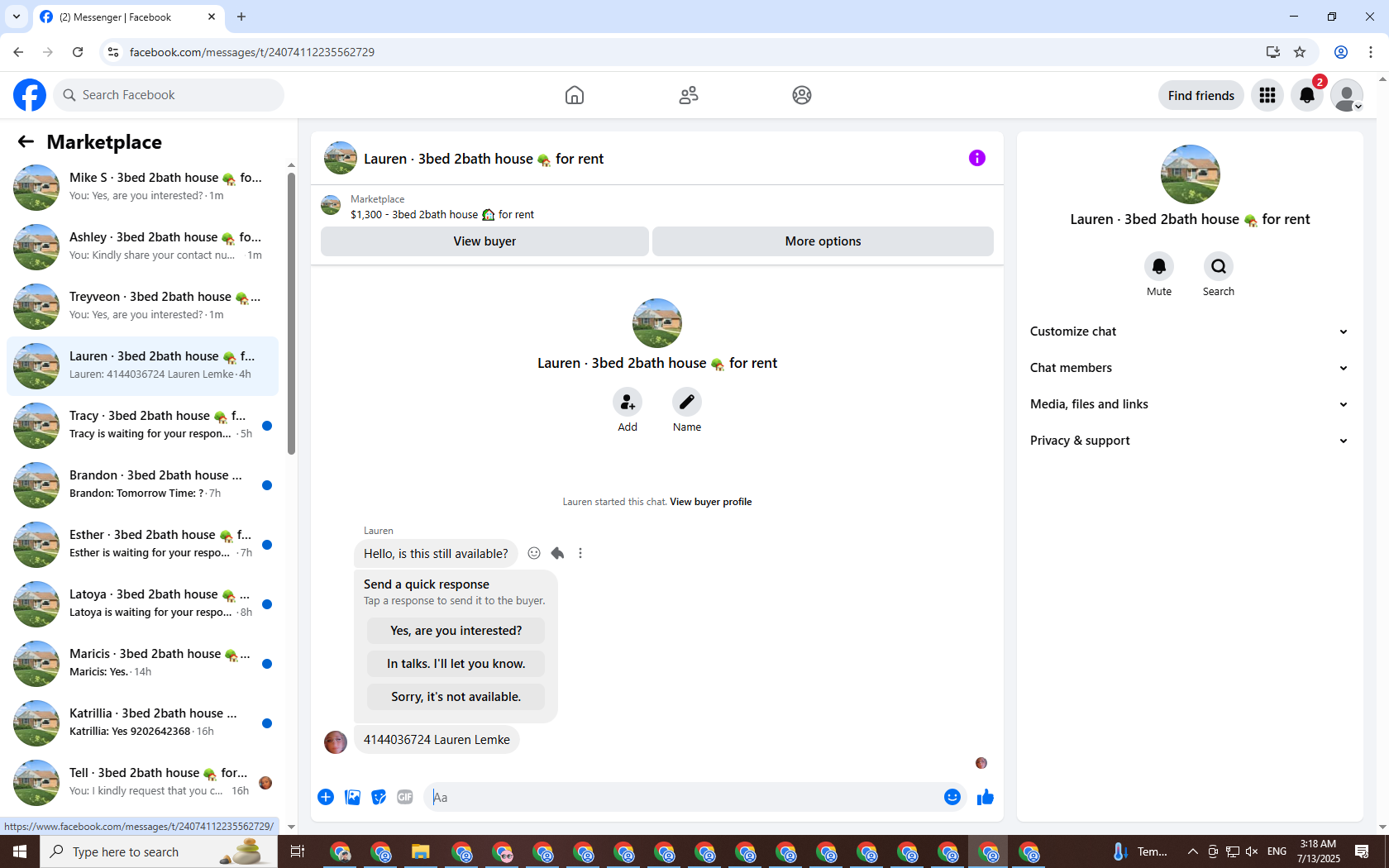This screenshot has height=868, width=1389.
Task: Focus the Search Facebook field
Action: tap(169, 95)
